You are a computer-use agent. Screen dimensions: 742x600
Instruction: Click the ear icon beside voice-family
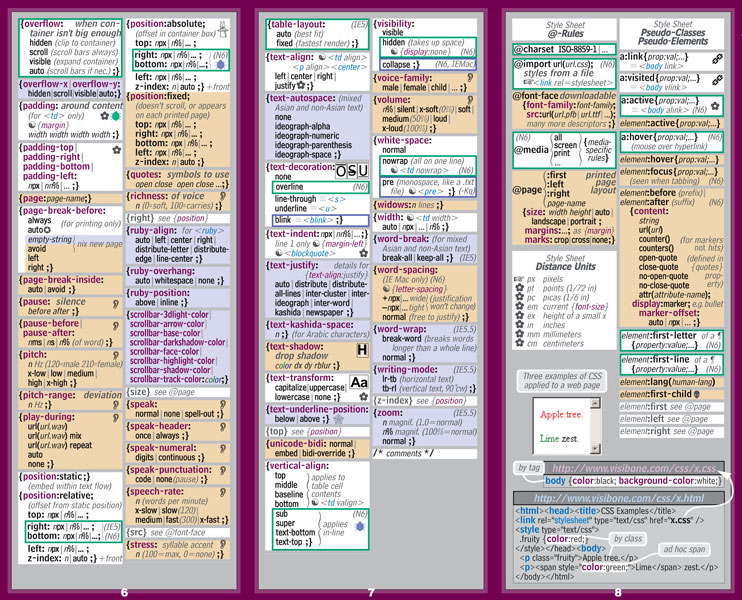470,77
